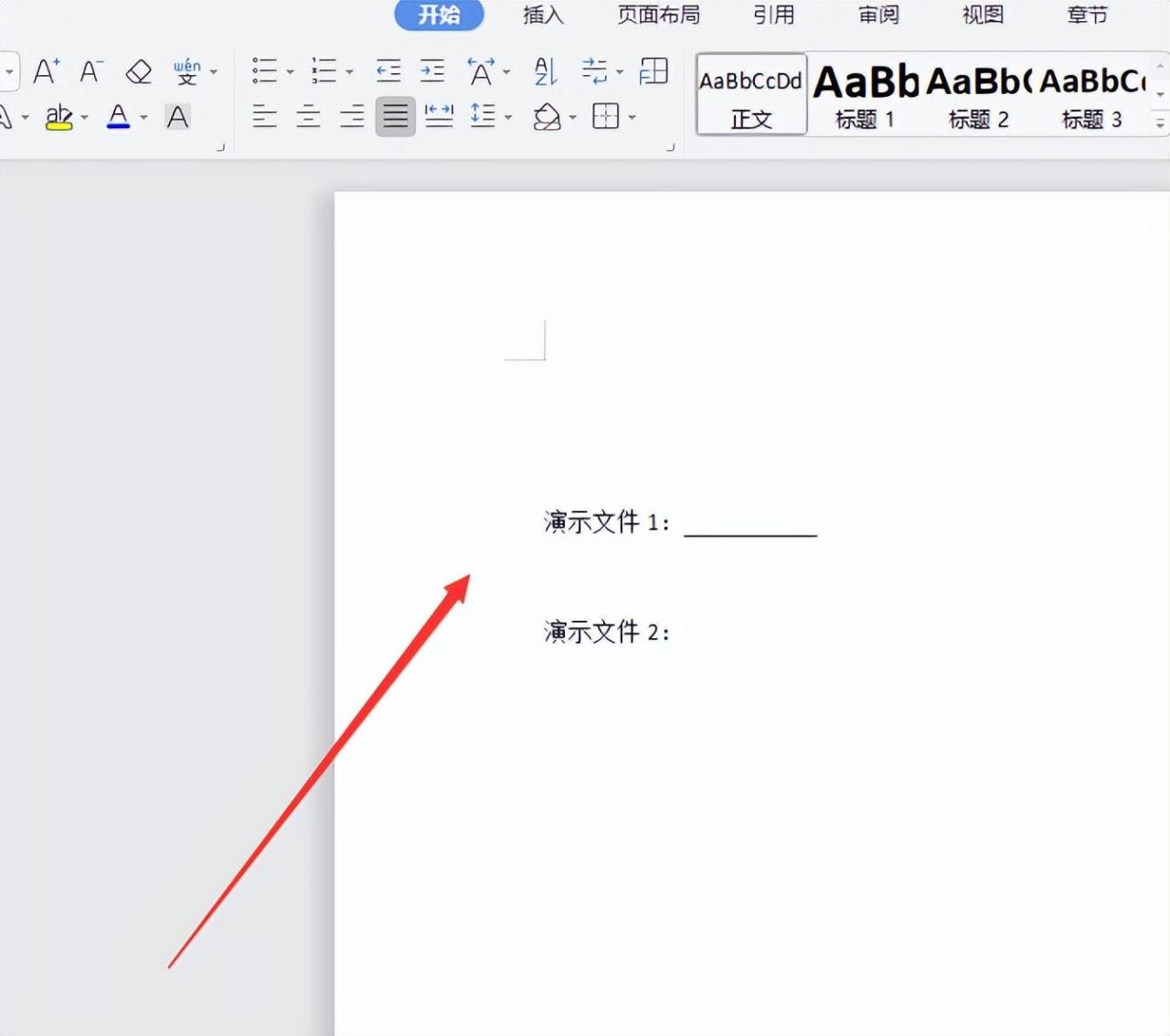Apply the 标题 3 style
Image resolution: width=1170 pixels, height=1036 pixels.
click(1092, 94)
